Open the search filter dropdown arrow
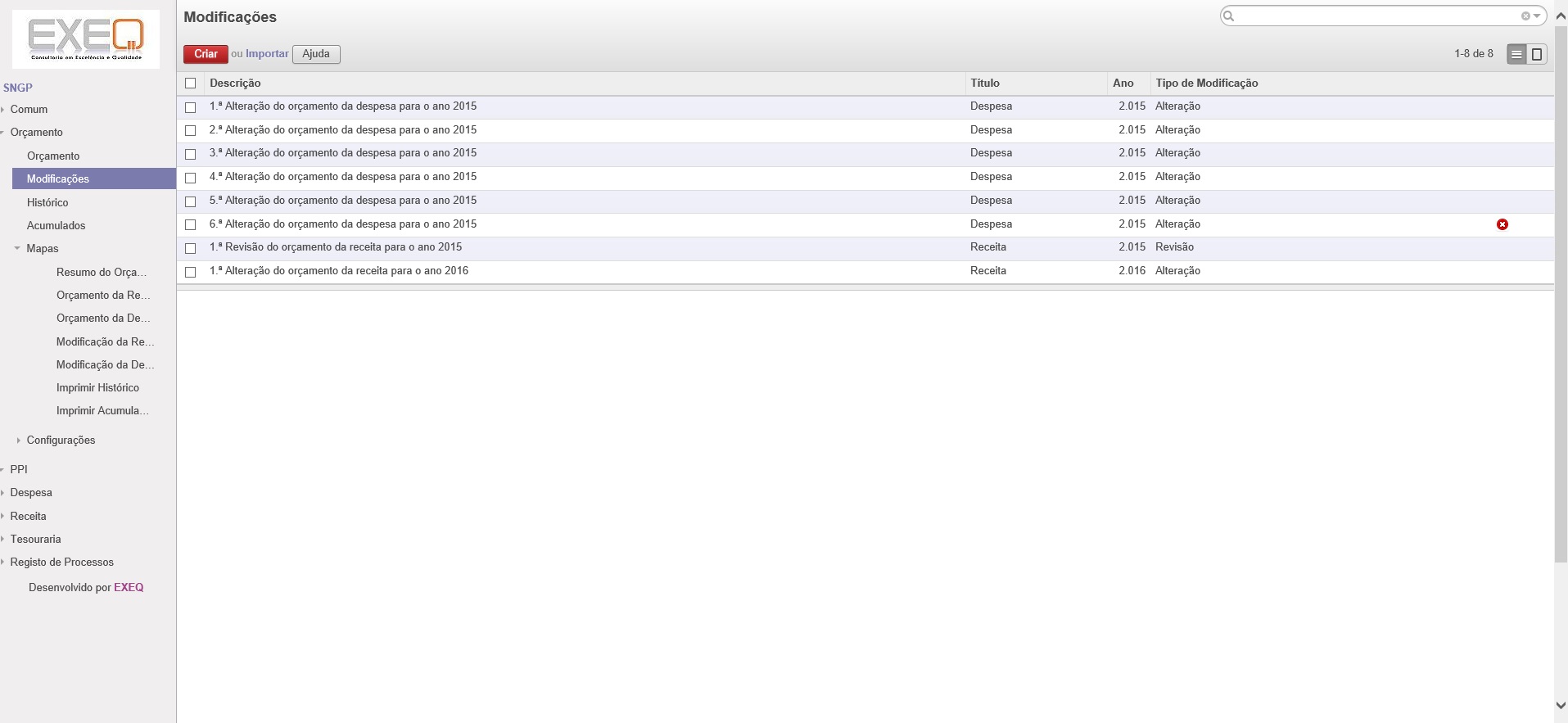The height and width of the screenshot is (723, 1568). (x=1537, y=16)
